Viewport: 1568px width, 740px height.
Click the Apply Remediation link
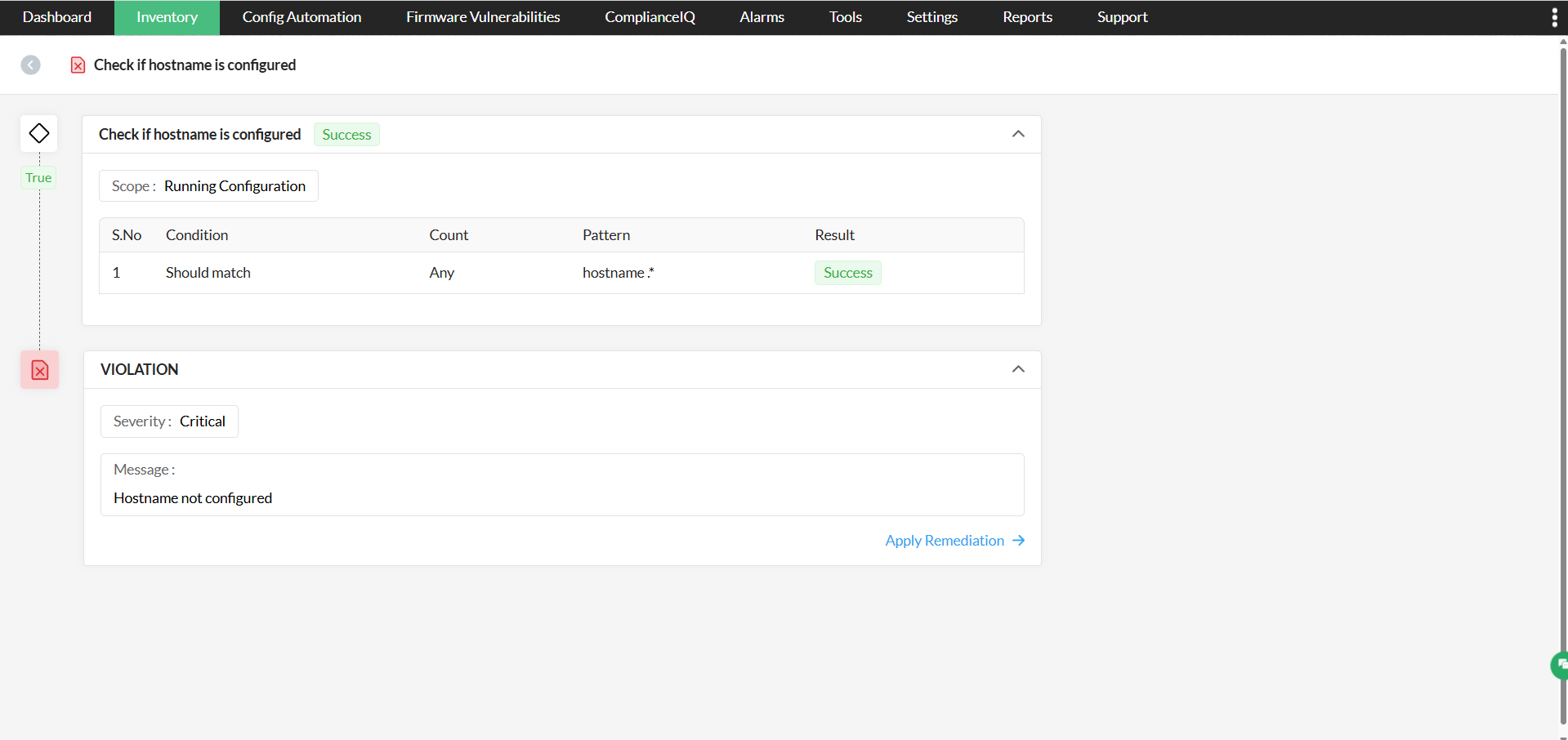pos(944,540)
